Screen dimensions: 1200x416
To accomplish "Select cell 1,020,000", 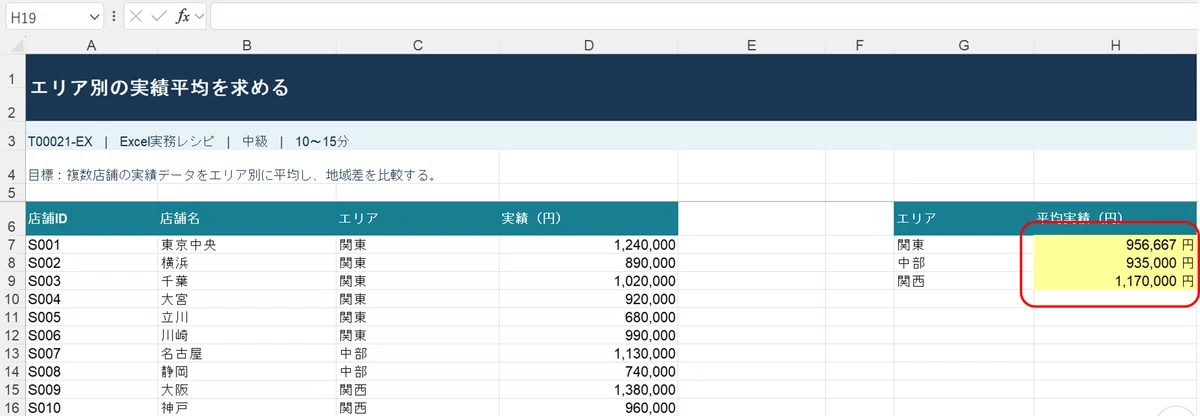I will tap(588, 280).
